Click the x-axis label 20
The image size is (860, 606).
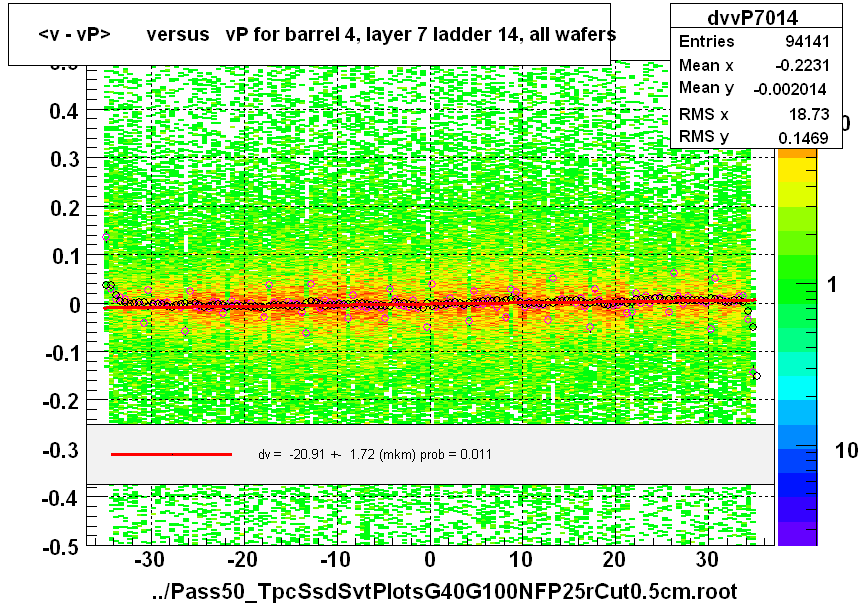(x=614, y=560)
